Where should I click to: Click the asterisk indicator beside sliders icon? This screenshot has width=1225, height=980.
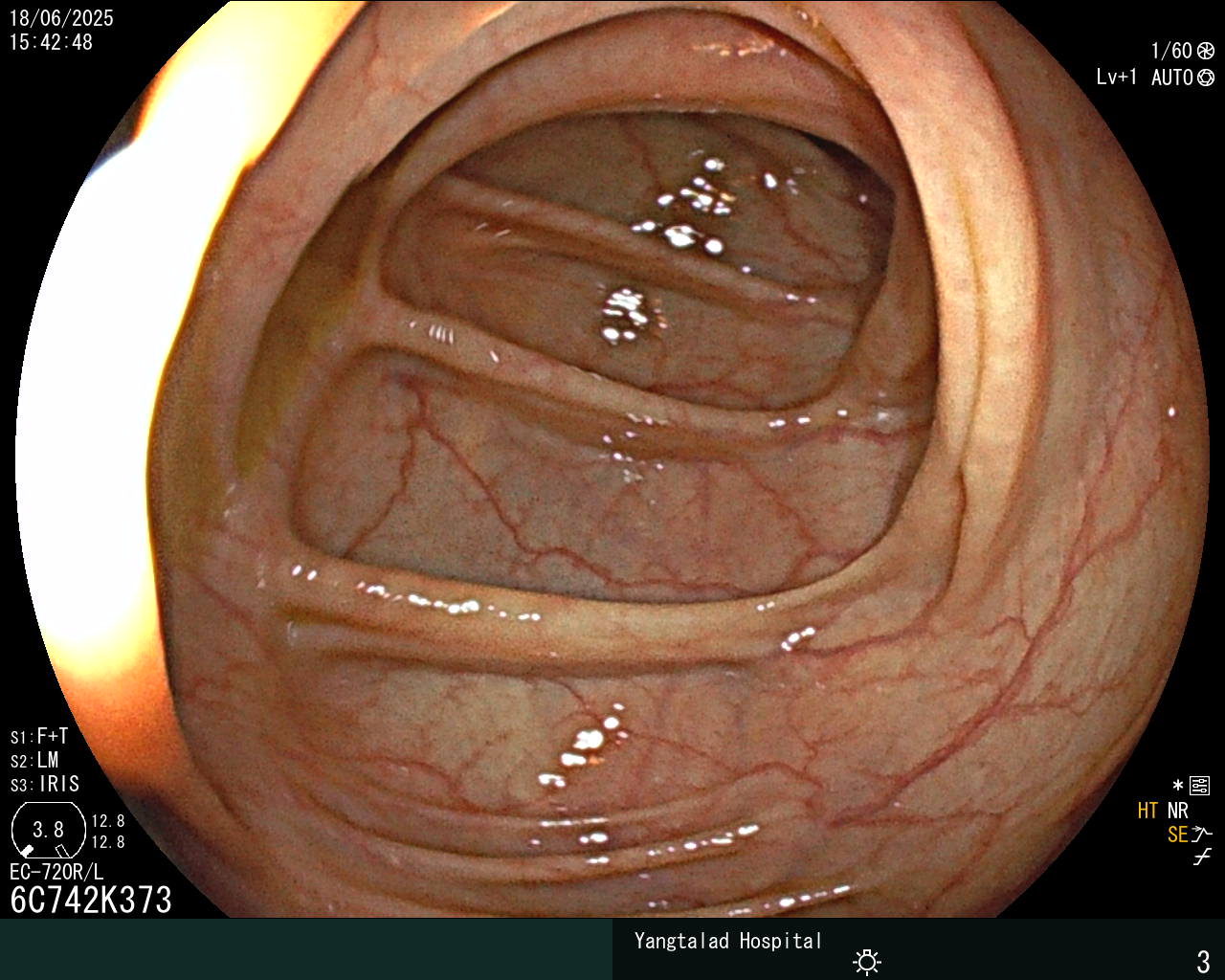[1177, 787]
